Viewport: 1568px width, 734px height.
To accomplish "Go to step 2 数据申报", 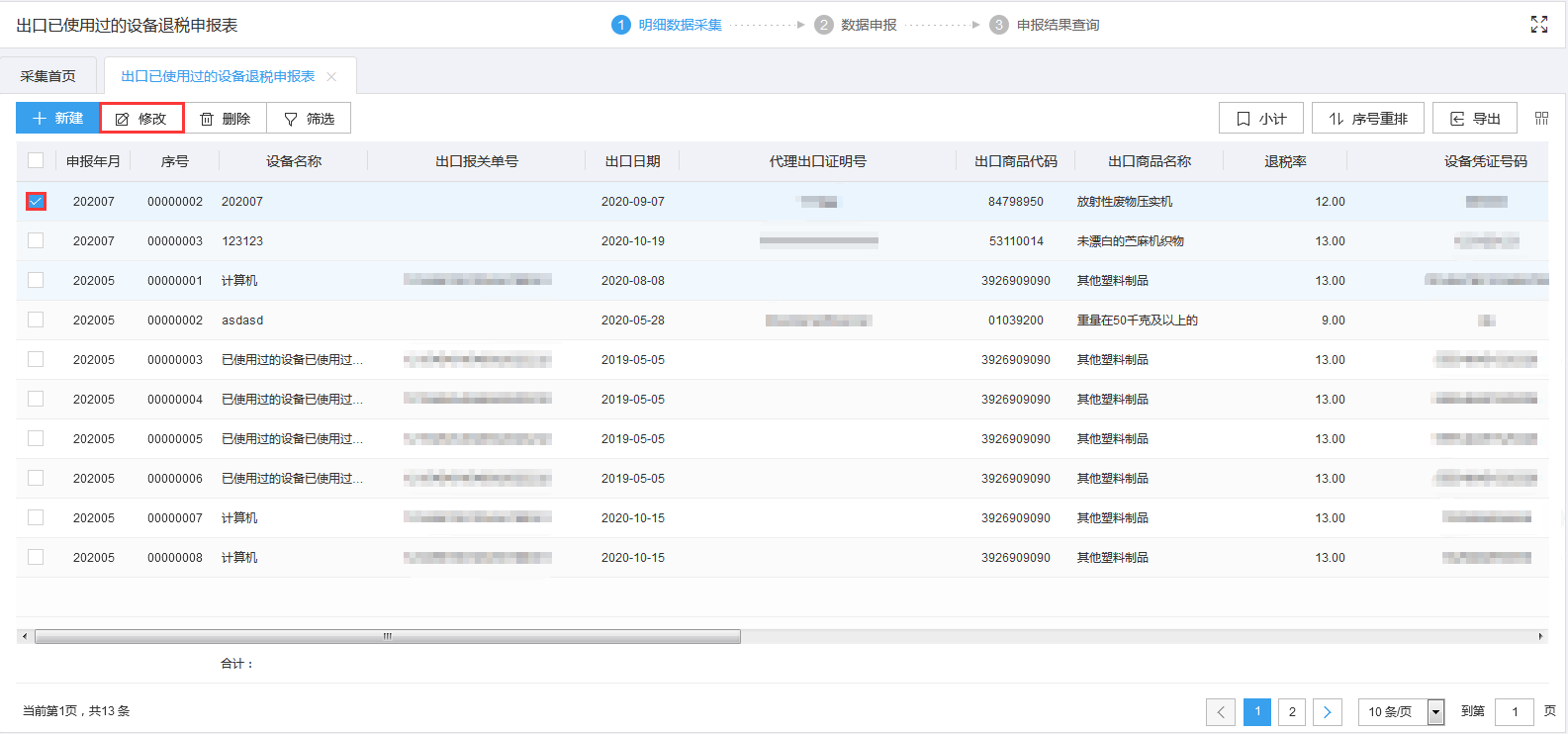I will (x=857, y=25).
